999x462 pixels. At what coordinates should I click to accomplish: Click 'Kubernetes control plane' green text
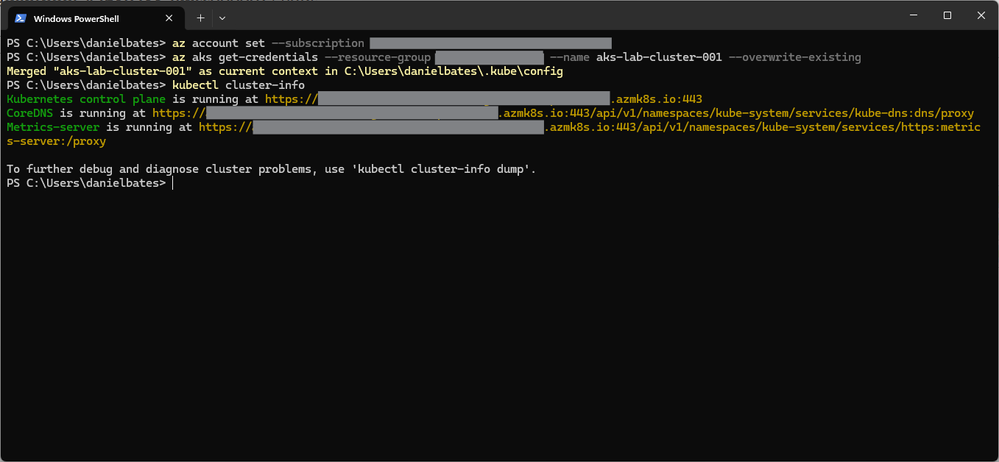pos(86,99)
